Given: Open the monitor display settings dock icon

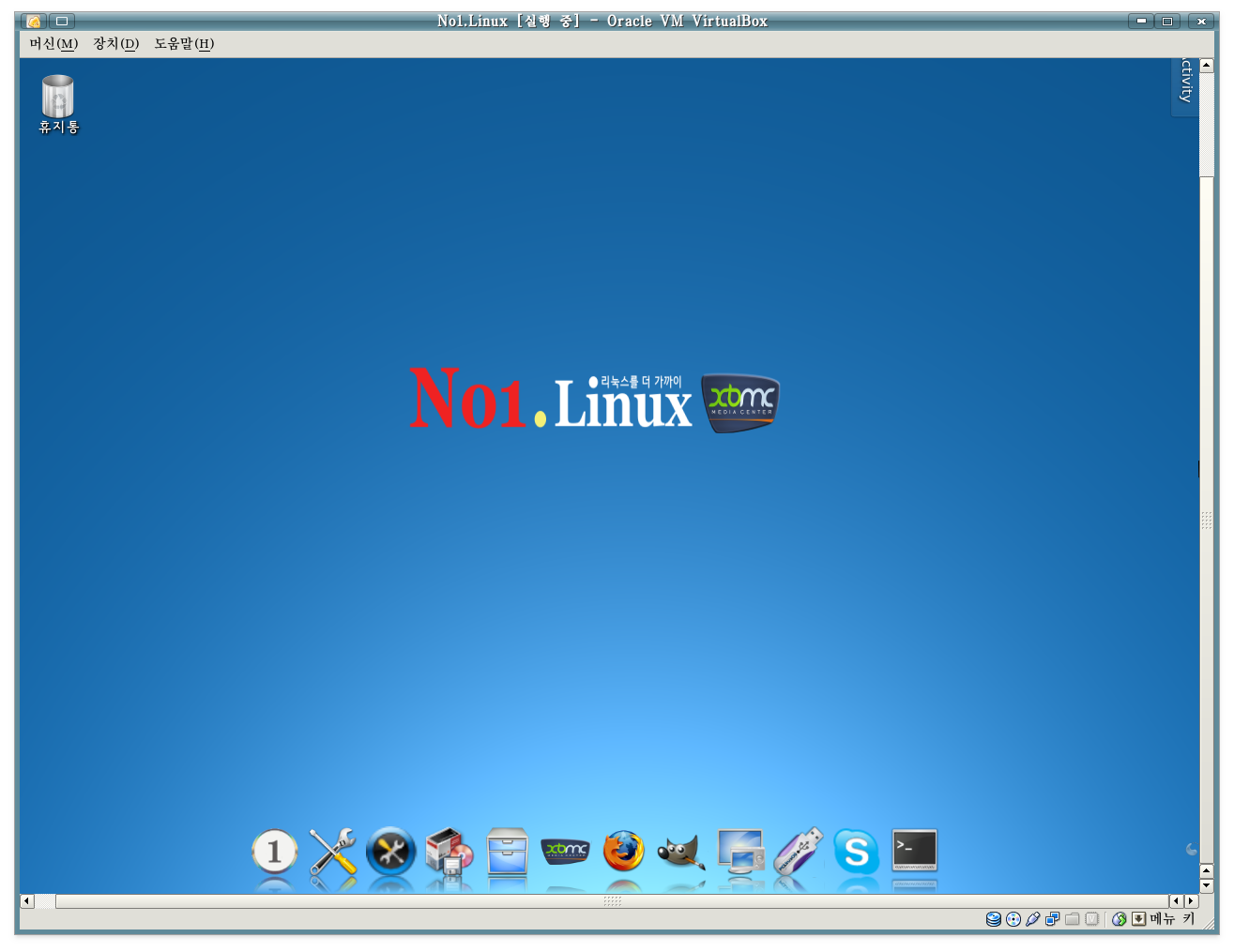Looking at the screenshot, I should [x=740, y=852].
